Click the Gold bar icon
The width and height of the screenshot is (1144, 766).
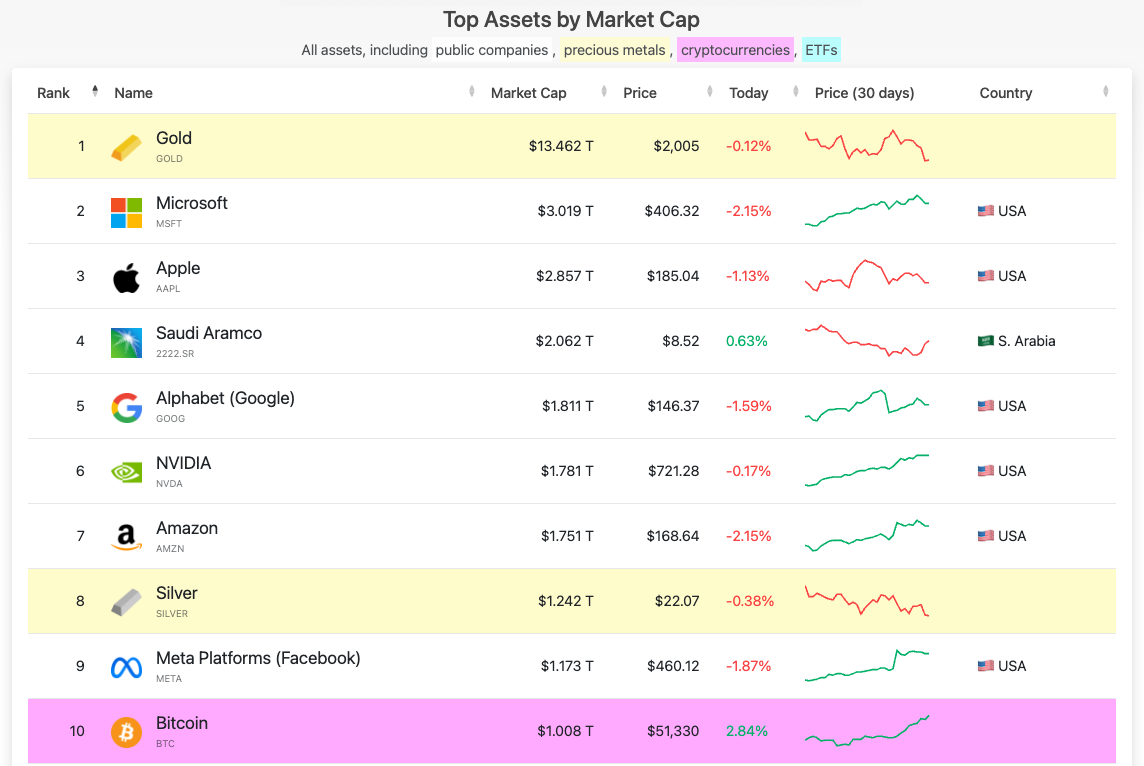pyautogui.click(x=126, y=148)
